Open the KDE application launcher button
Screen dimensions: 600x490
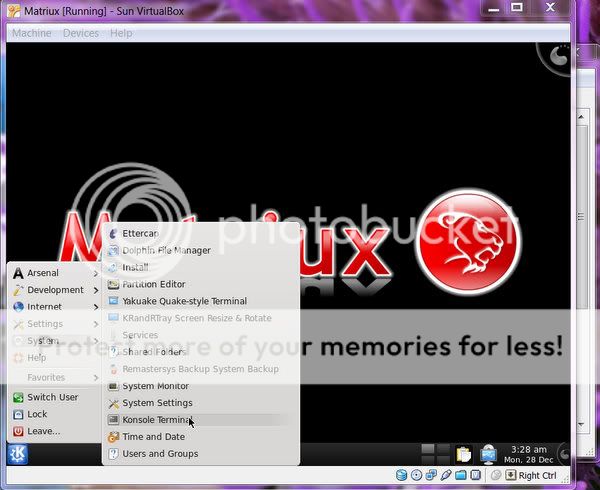tap(18, 454)
